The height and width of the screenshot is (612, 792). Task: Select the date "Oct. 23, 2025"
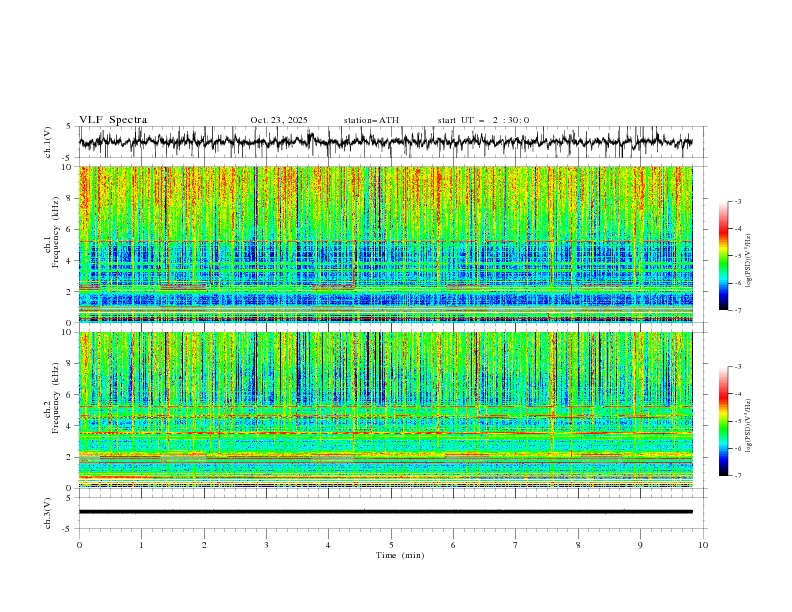coord(279,120)
